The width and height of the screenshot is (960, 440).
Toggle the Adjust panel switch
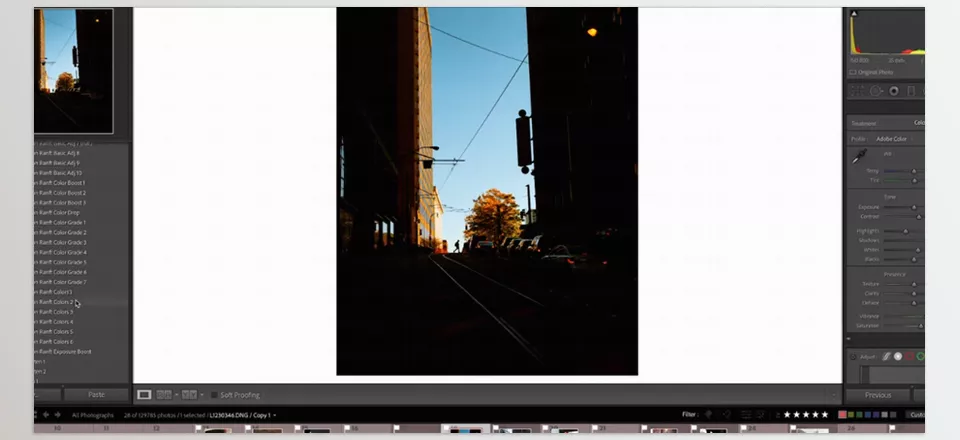pyautogui.click(x=853, y=356)
